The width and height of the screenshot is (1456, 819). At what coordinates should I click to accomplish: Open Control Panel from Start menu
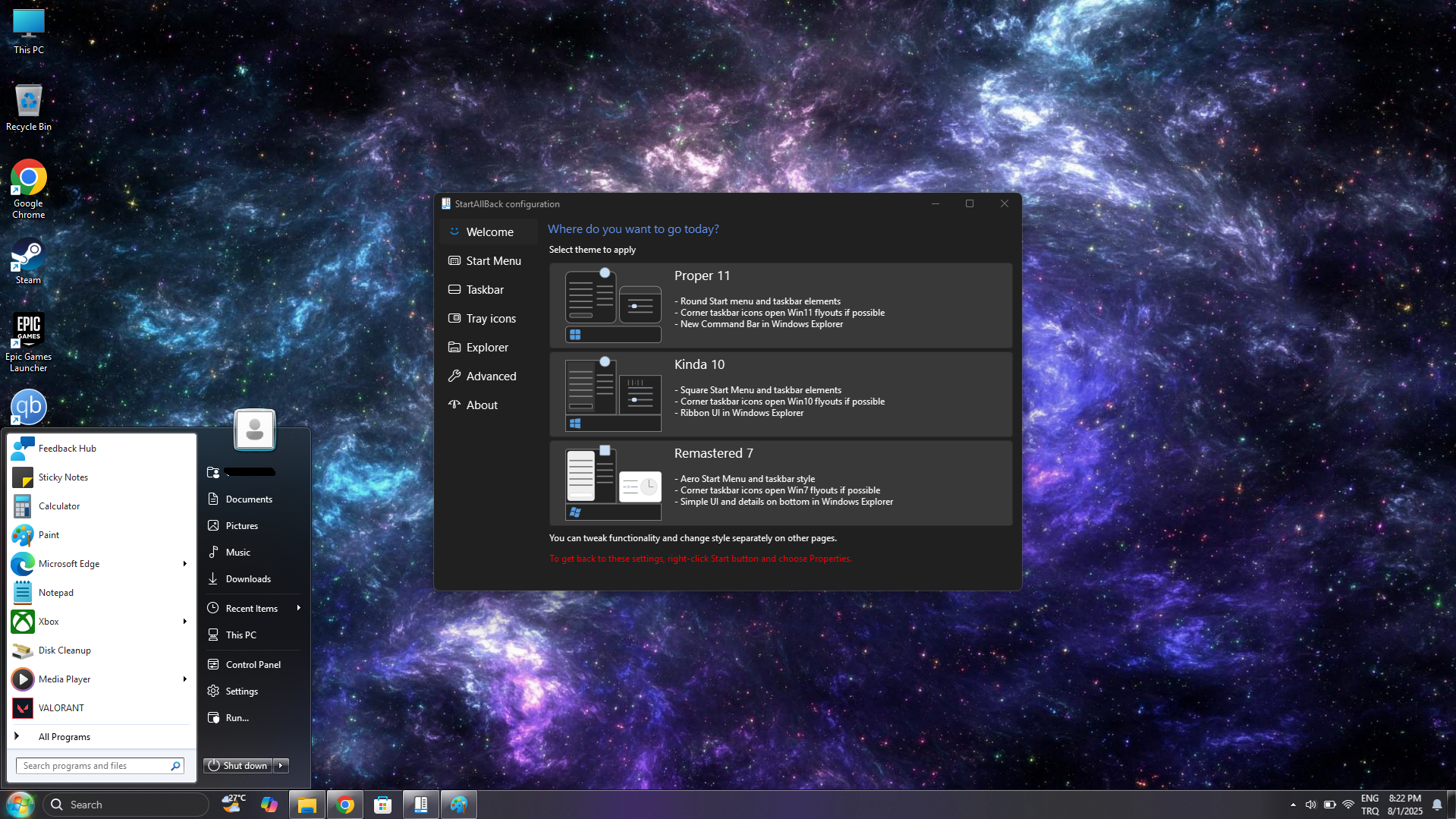(253, 665)
